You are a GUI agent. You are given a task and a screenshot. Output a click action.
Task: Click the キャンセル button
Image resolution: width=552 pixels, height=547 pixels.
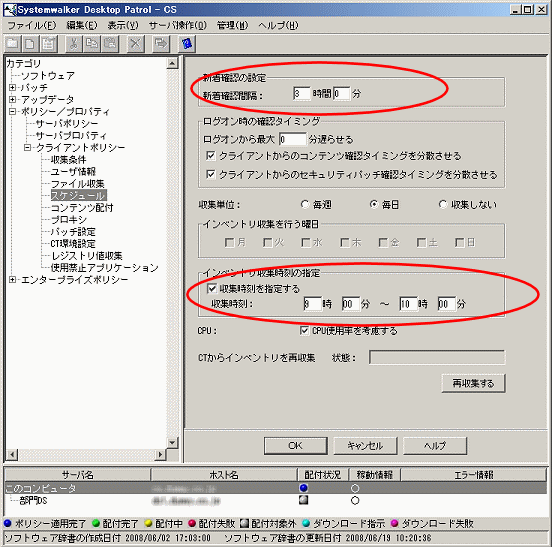(365, 446)
